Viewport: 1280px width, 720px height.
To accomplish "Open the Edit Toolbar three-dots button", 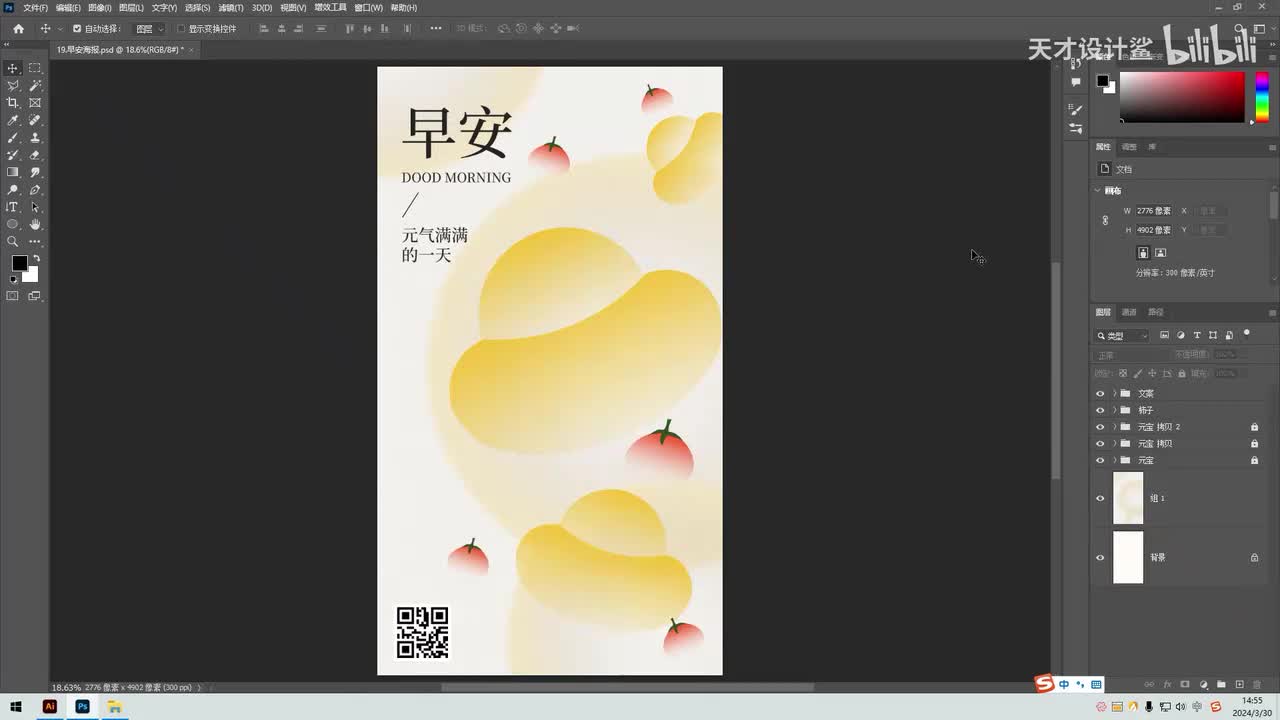I will (35, 241).
